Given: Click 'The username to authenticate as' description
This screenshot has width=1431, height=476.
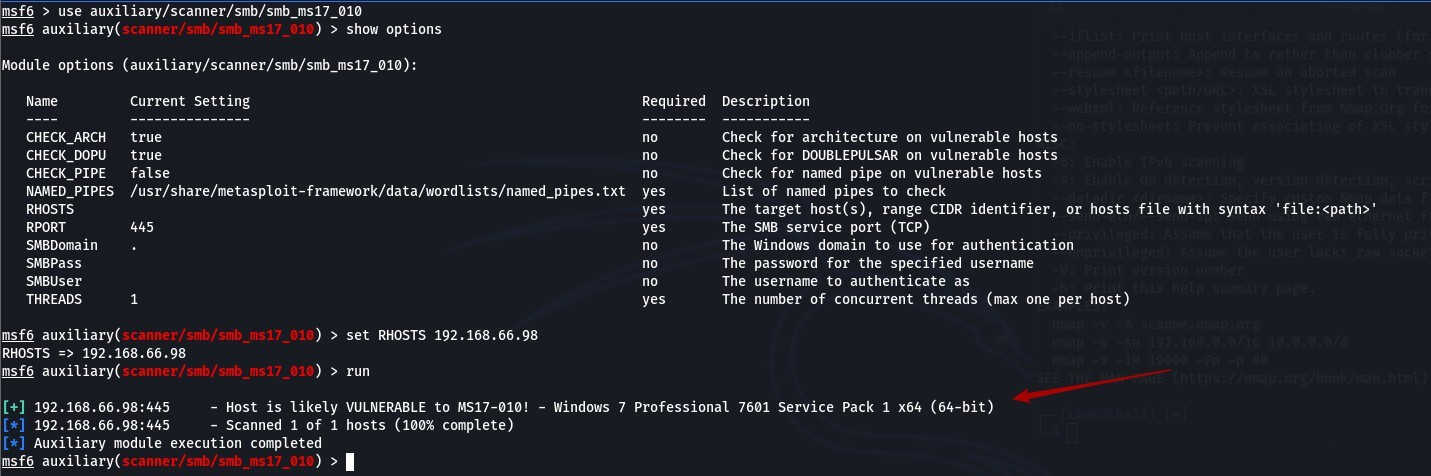Looking at the screenshot, I should (846, 281).
